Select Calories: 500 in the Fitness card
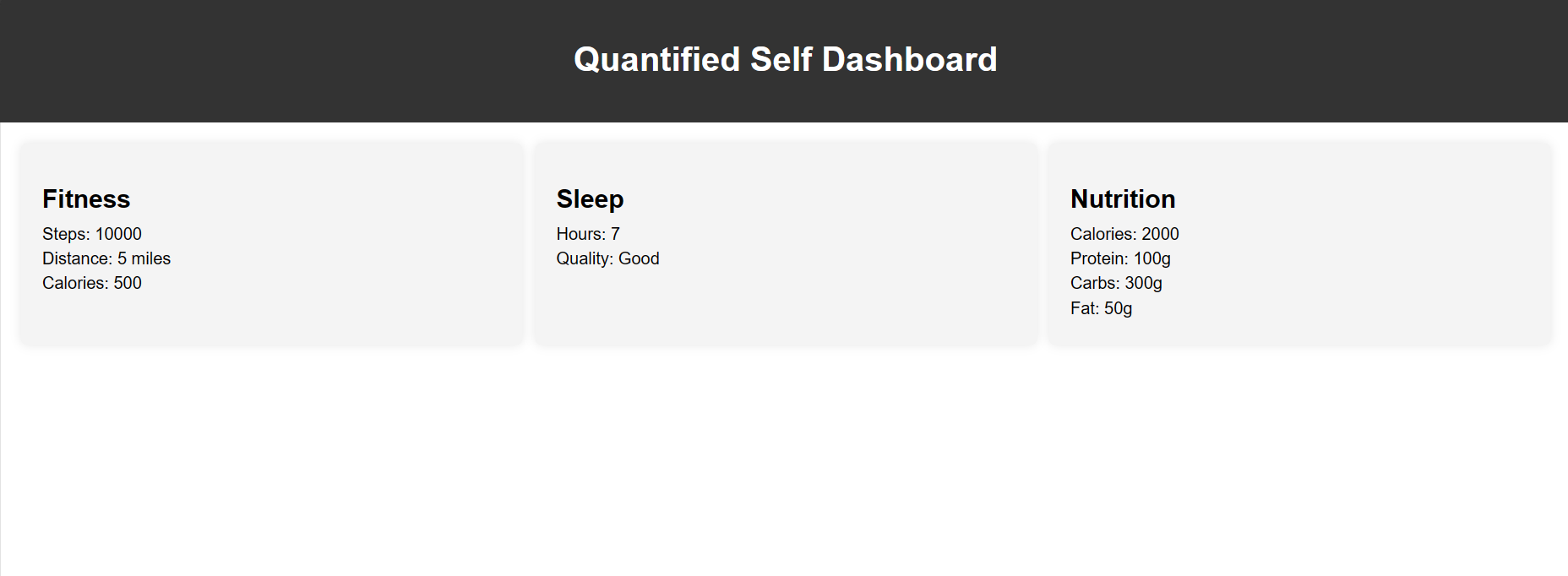 [x=92, y=283]
